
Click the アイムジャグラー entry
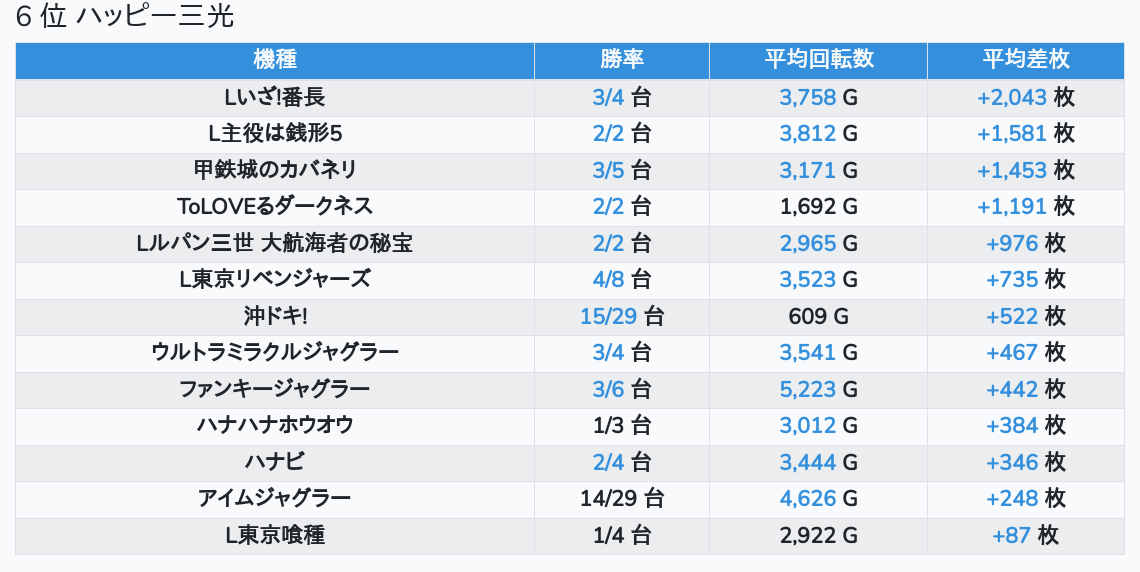(275, 498)
